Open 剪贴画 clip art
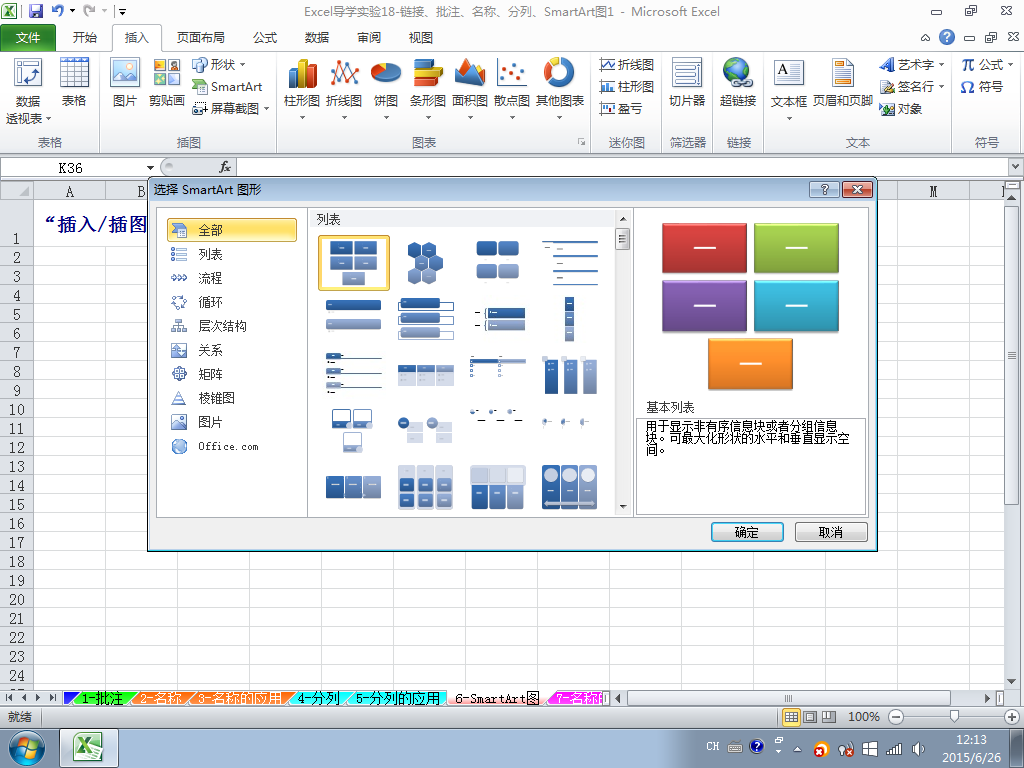 167,82
